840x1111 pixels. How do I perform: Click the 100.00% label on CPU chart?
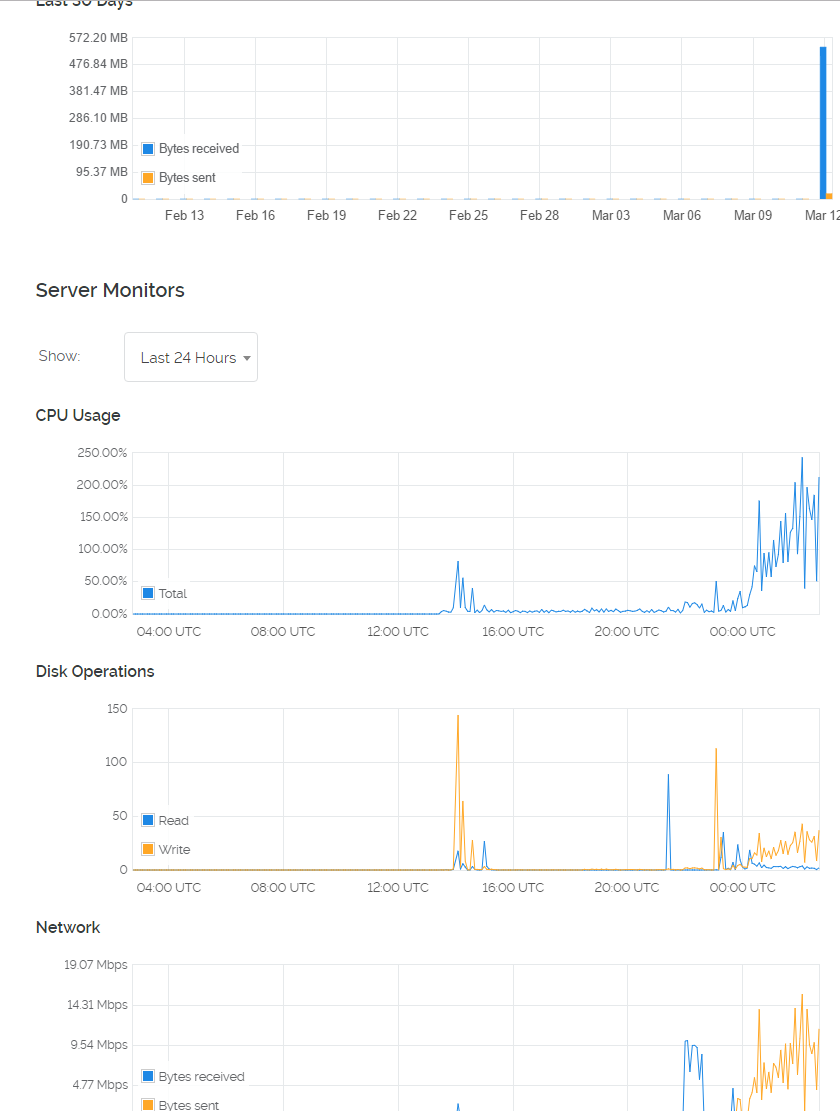[x=102, y=548]
